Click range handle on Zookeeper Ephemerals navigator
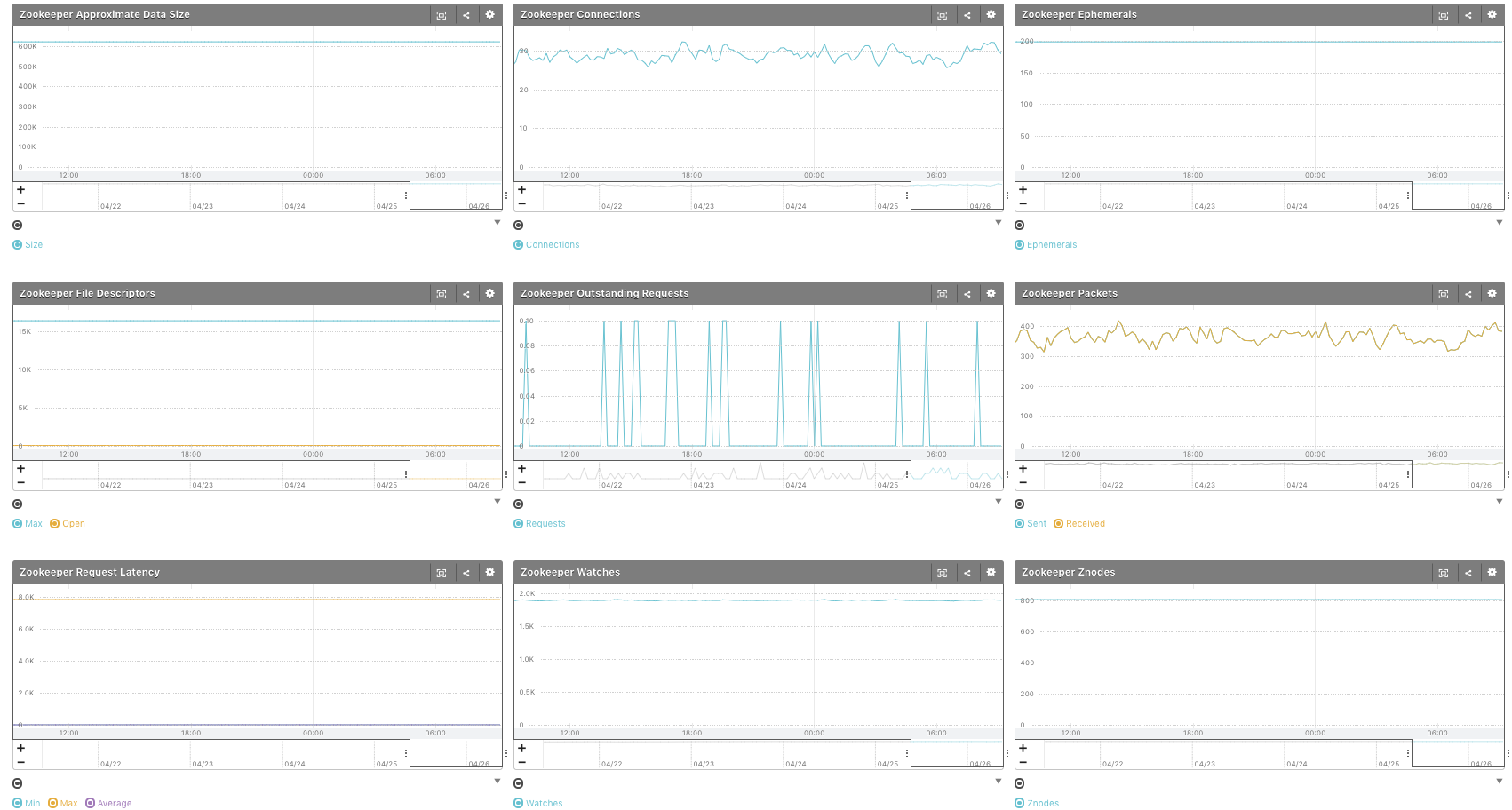 (1408, 195)
